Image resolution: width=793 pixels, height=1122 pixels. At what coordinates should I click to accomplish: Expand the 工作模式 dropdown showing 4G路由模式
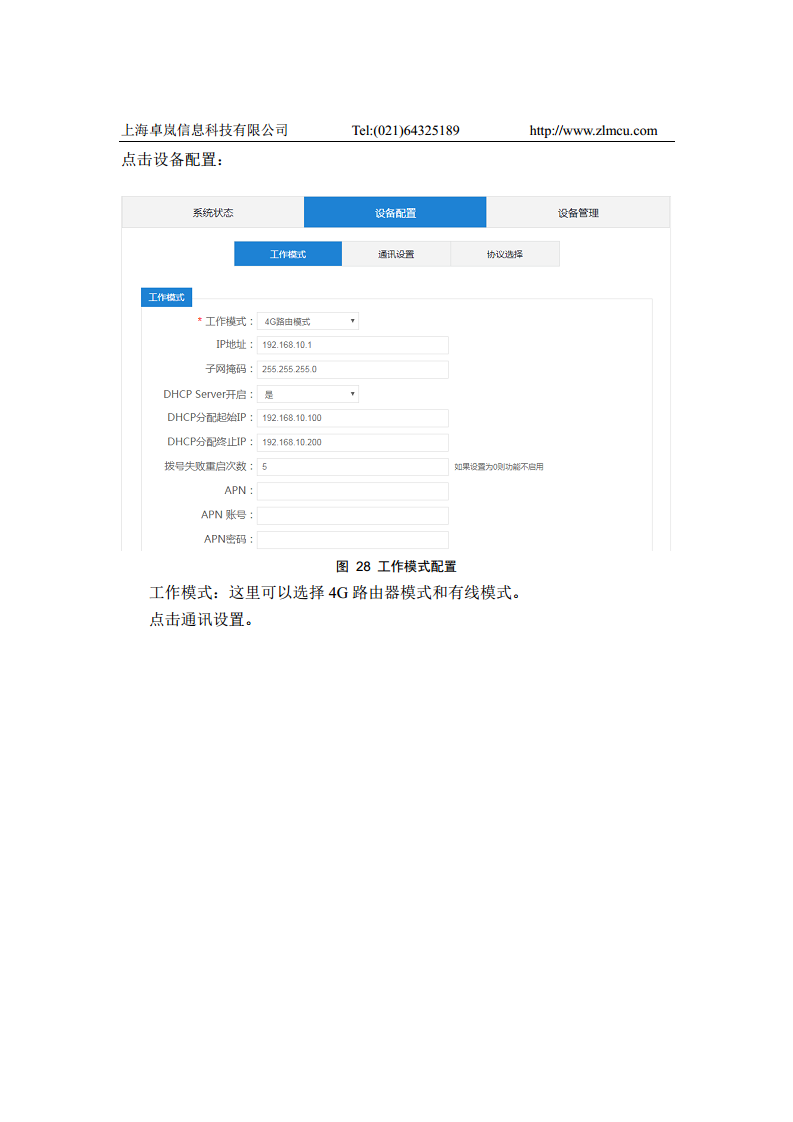coord(308,321)
